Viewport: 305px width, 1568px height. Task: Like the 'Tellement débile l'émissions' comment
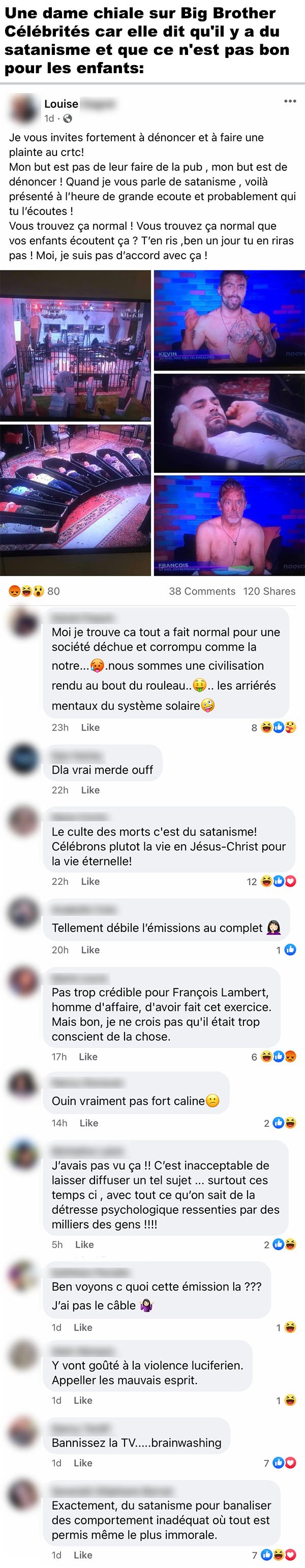click(x=90, y=949)
